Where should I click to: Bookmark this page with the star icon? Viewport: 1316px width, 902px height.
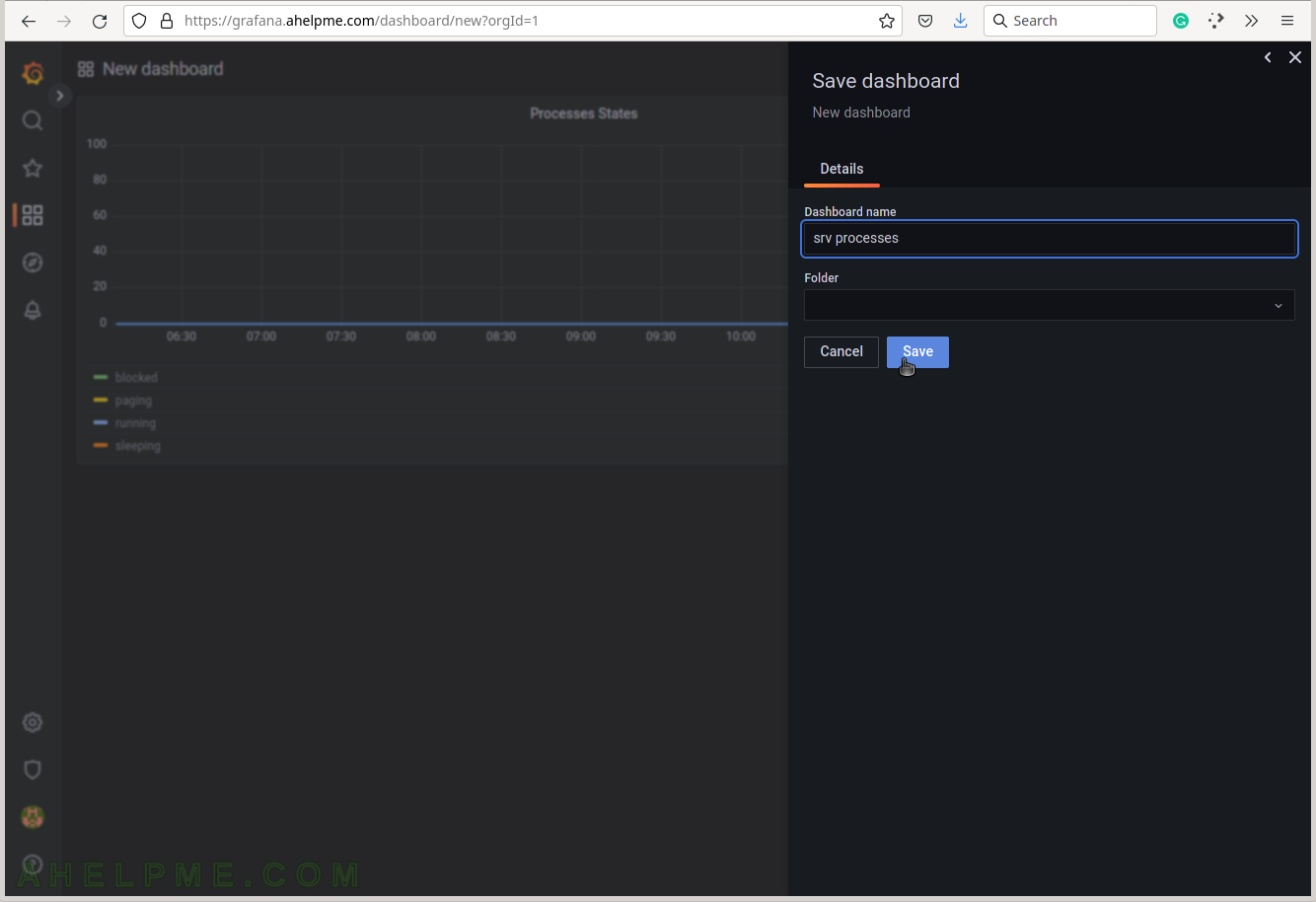pyautogui.click(x=887, y=21)
